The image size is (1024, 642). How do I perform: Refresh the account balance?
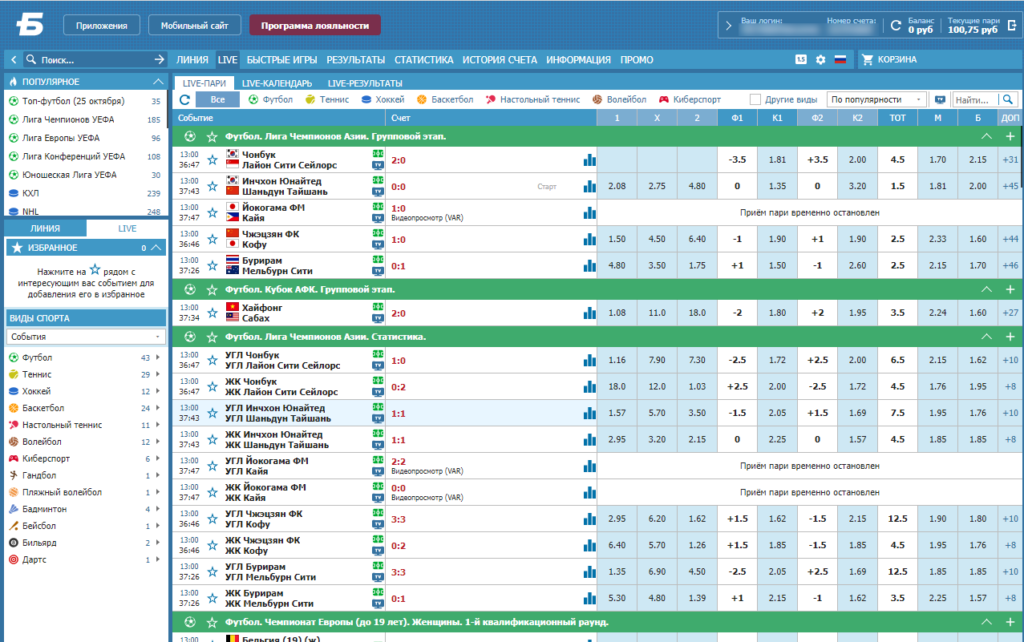(895, 25)
